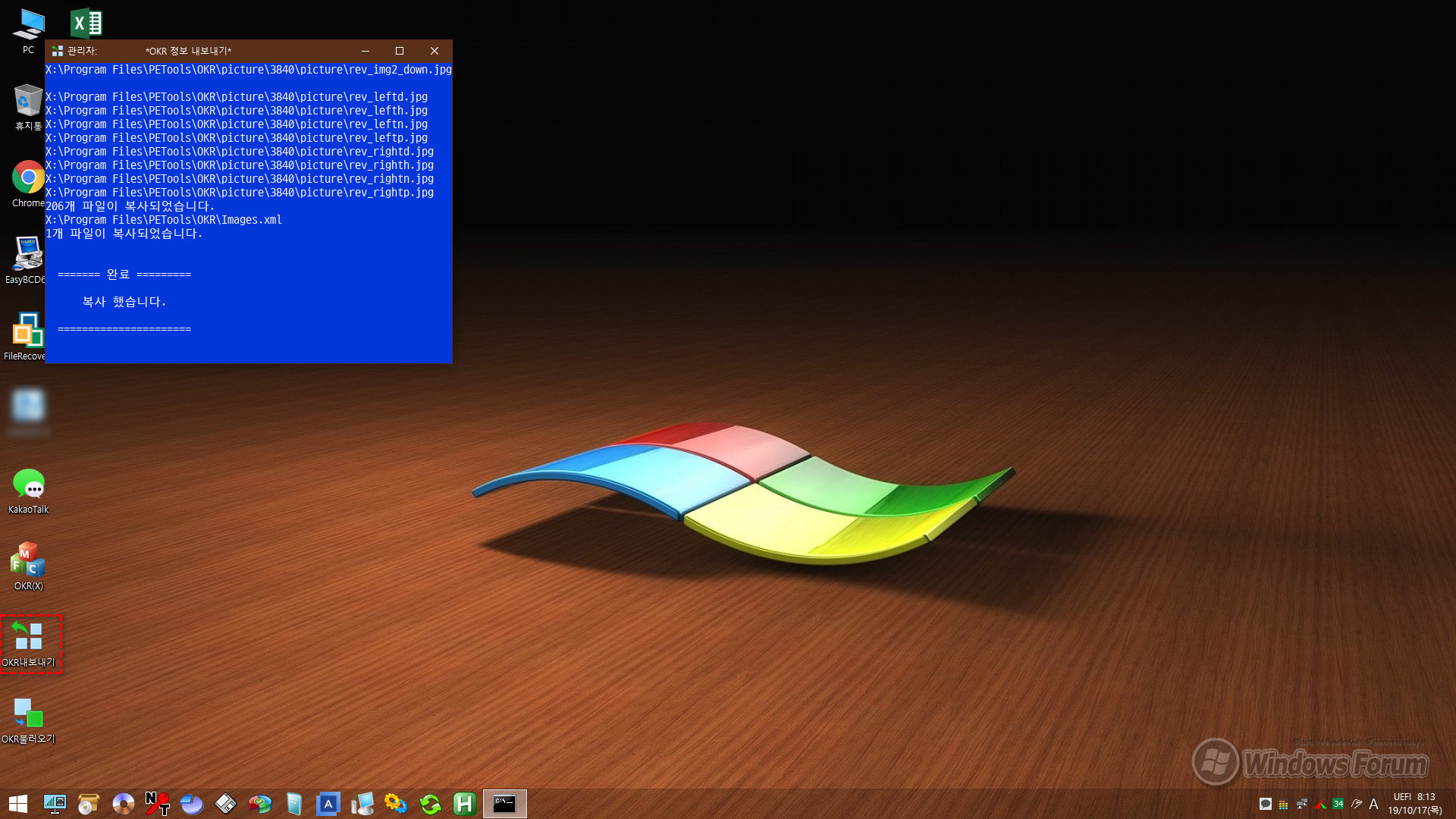Open the blue 'A' Acronis taskbar icon
The width and height of the screenshot is (1456, 819).
pos(328,804)
